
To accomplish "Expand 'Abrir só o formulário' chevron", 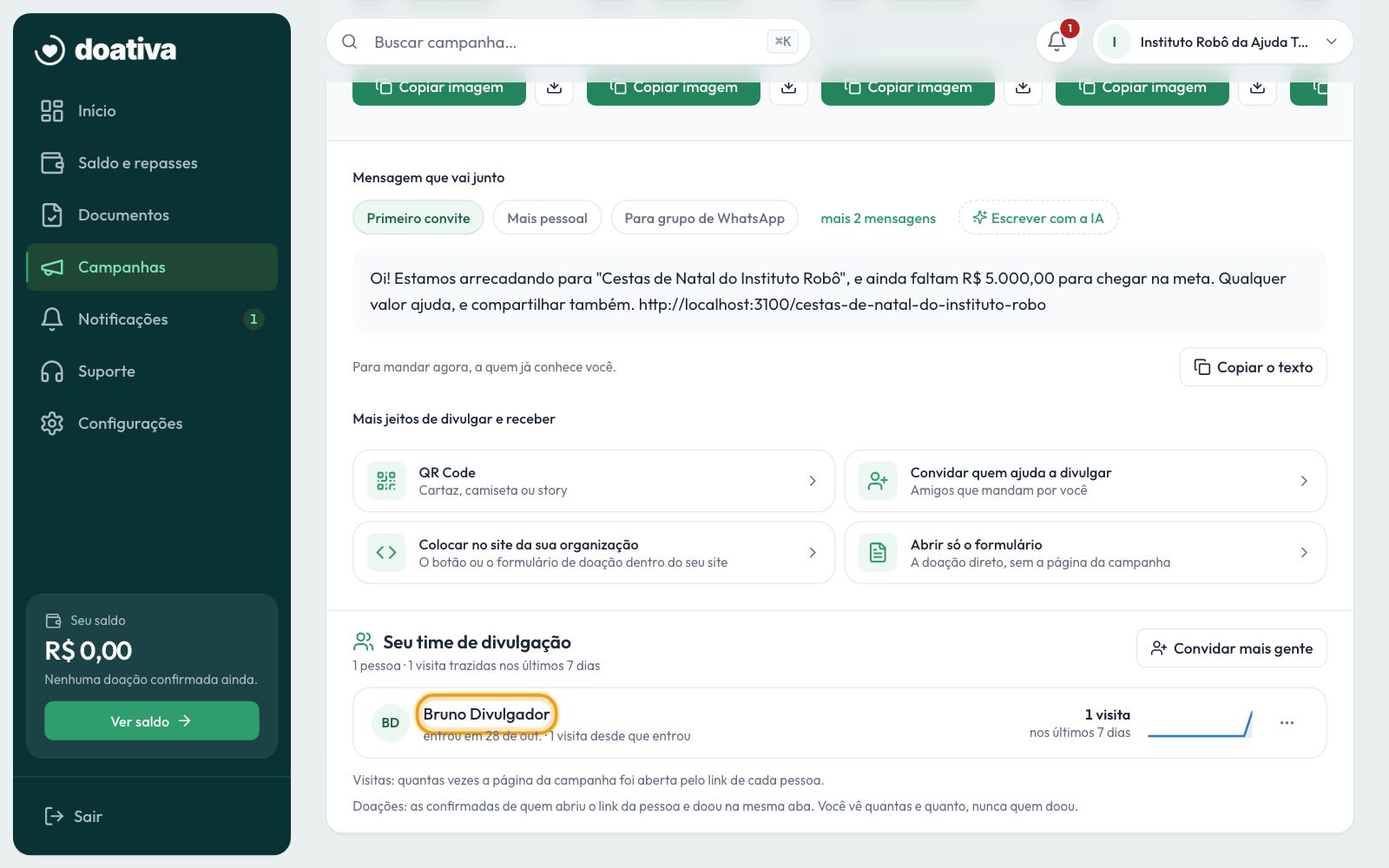I will point(1304,553).
